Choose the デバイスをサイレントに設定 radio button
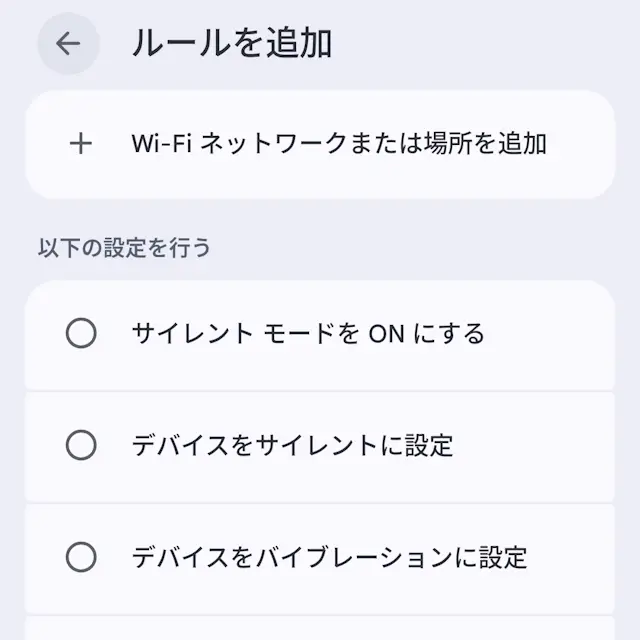Viewport: 640px width, 640px height. coord(81,445)
